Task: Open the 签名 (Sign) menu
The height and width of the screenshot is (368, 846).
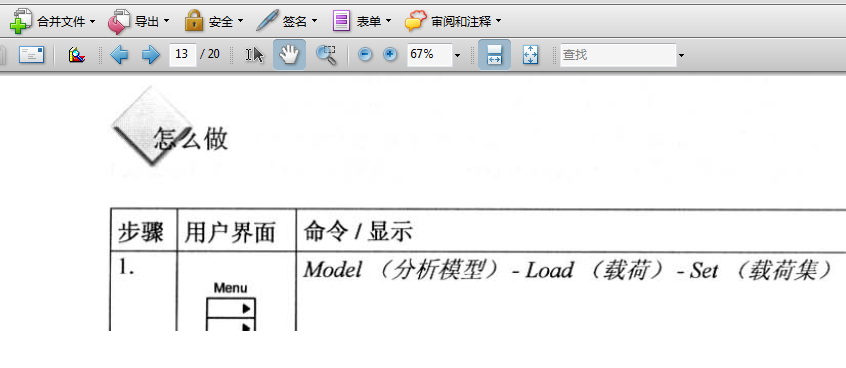Action: (286, 22)
